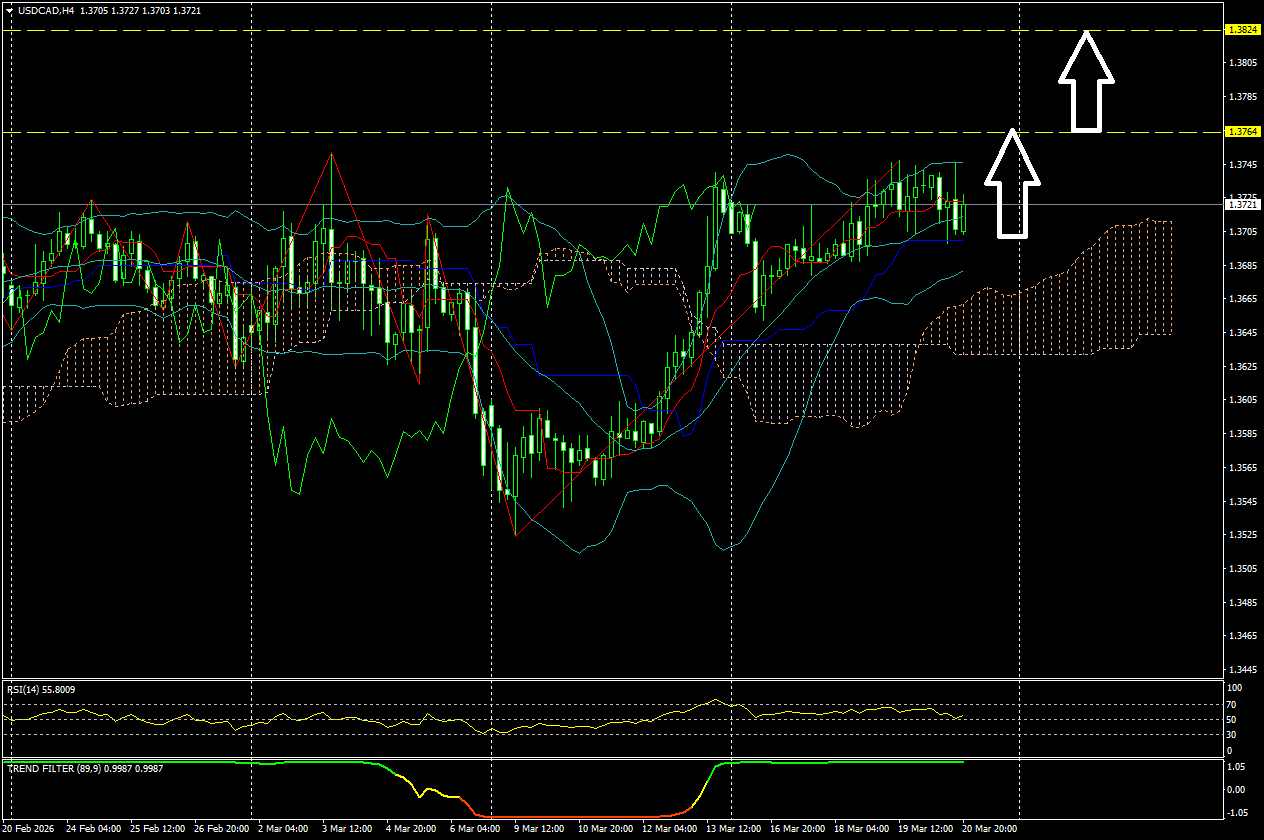
Task: Click the 1.3645 price axis label
Action: (1242, 333)
